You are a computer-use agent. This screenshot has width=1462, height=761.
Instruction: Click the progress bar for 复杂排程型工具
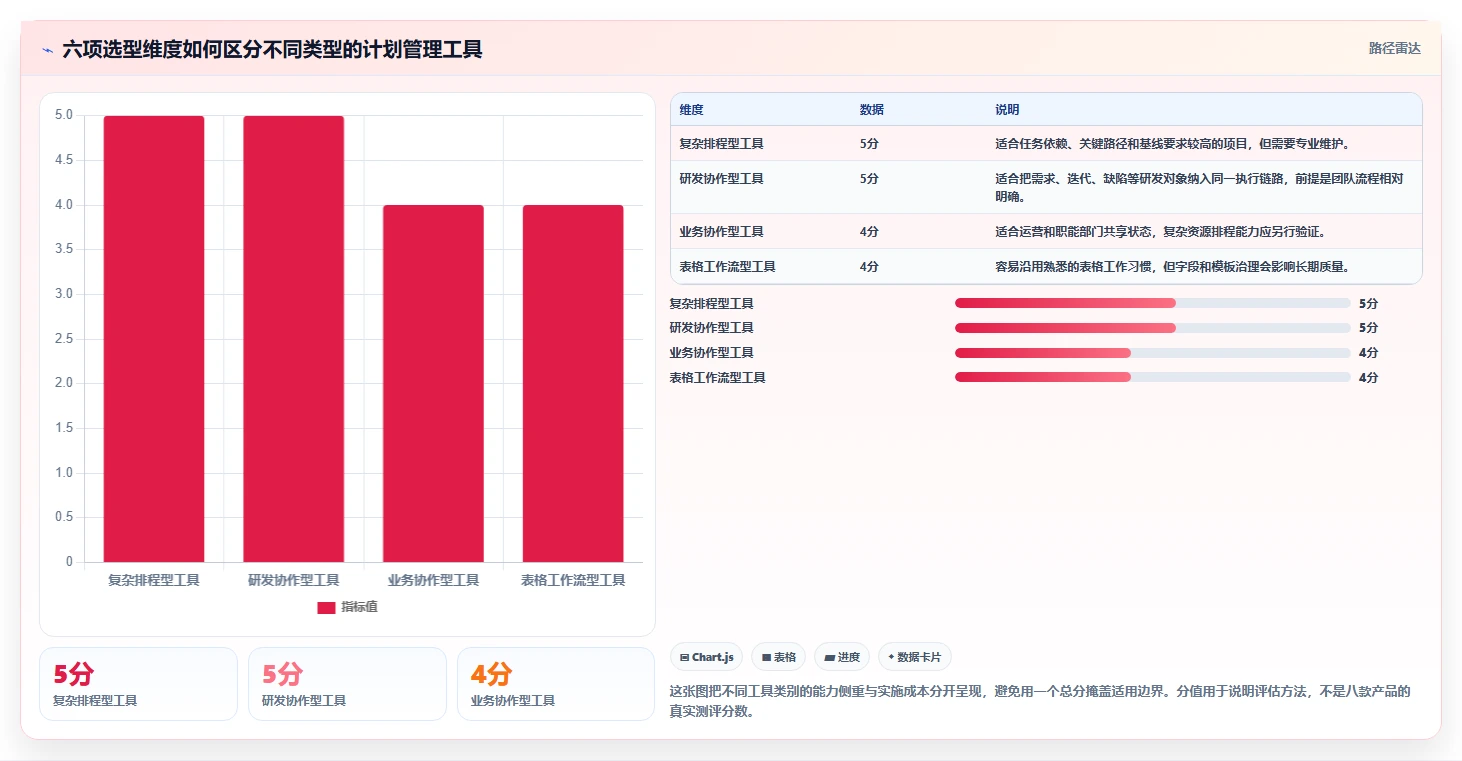click(1152, 303)
